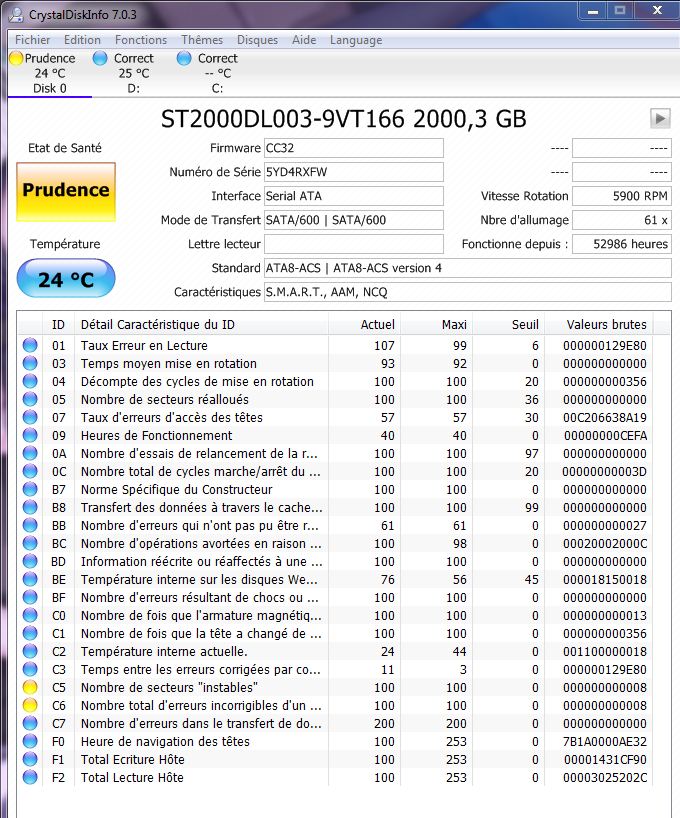Image resolution: width=680 pixels, height=818 pixels.
Task: Click the CrystalDiskInfo title bar app icon
Action: click(x=17, y=15)
